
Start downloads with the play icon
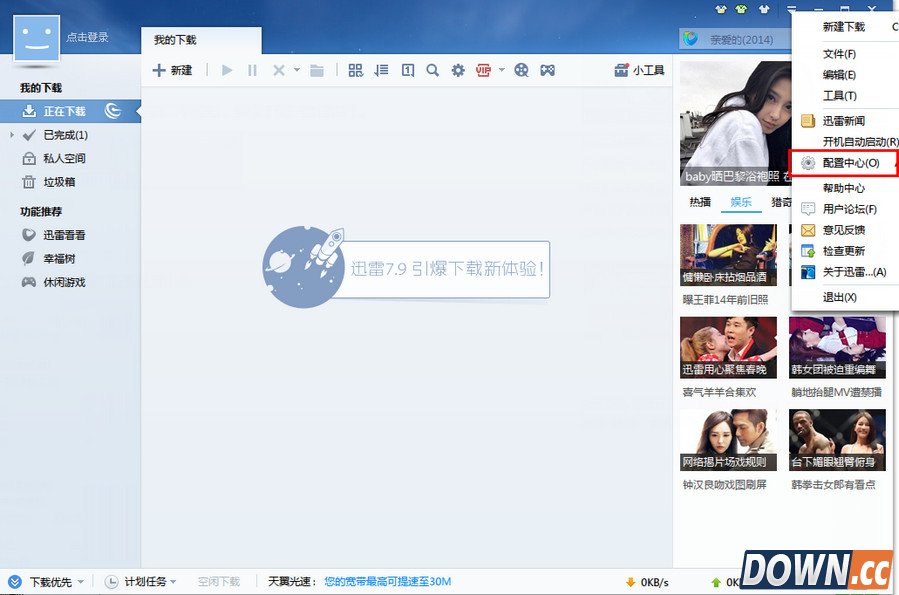click(226, 70)
